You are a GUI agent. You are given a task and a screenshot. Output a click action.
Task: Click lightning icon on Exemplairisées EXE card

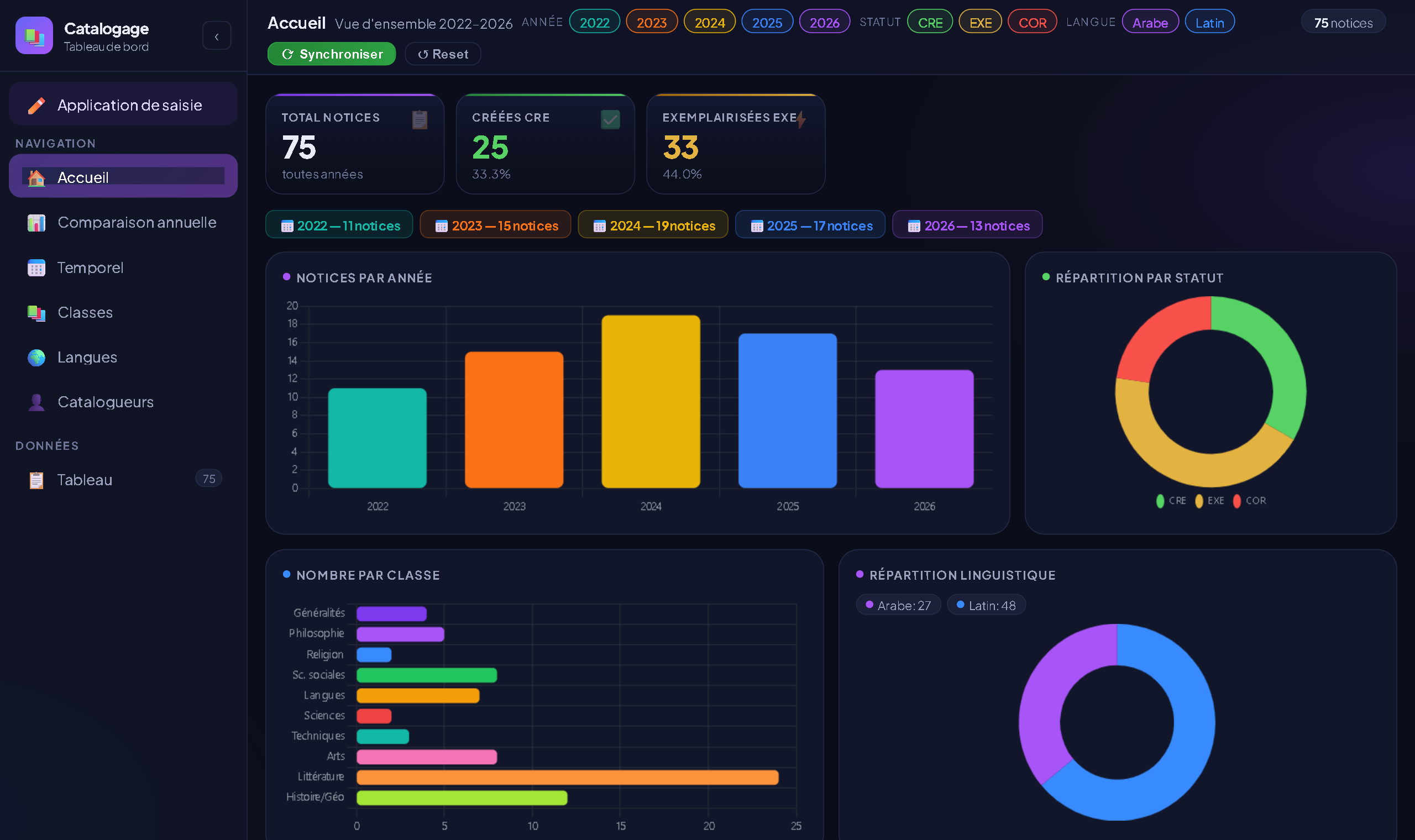(x=801, y=119)
